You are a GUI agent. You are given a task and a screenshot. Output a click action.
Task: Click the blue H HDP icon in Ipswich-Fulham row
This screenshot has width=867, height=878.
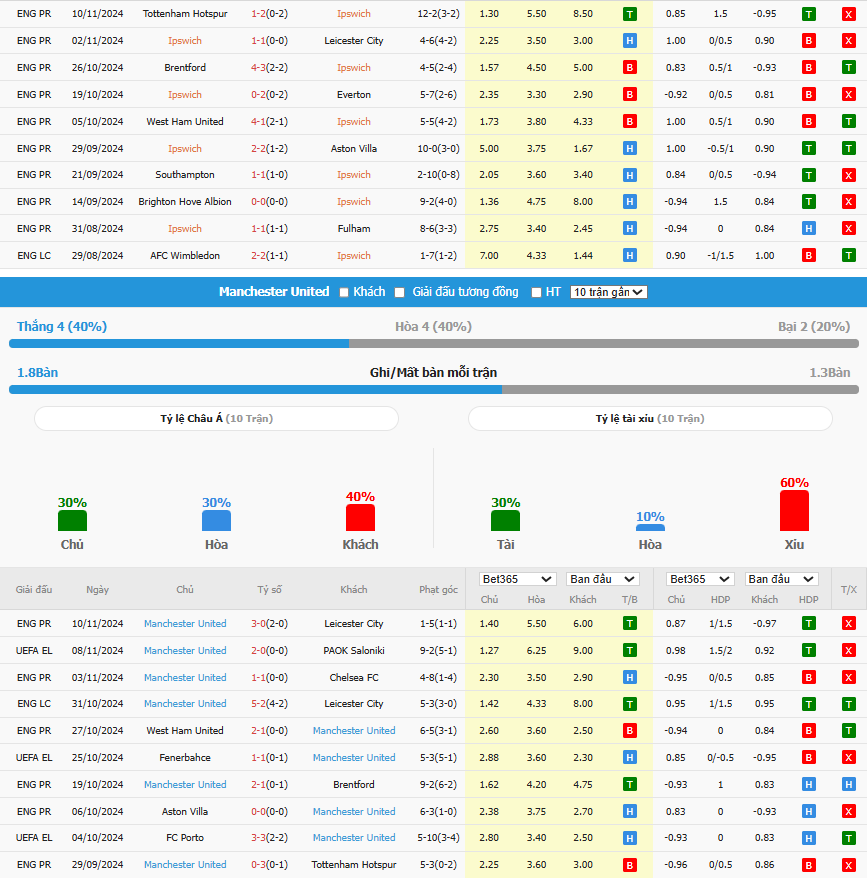808,228
